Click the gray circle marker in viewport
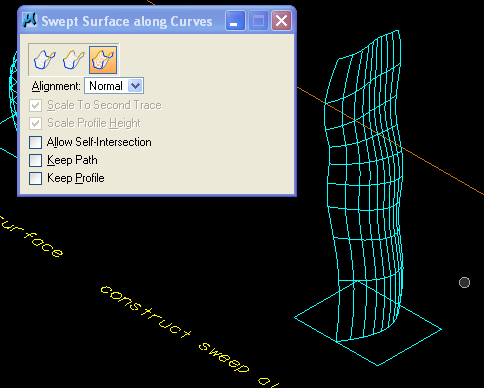The height and width of the screenshot is (388, 484). point(464,283)
